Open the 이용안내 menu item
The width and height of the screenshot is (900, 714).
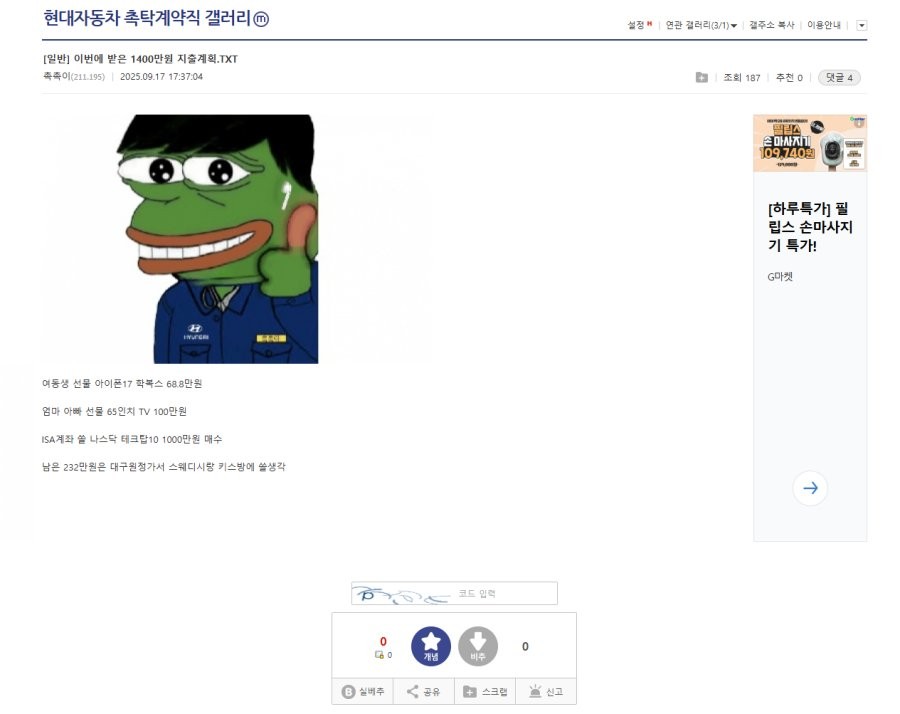[x=823, y=25]
